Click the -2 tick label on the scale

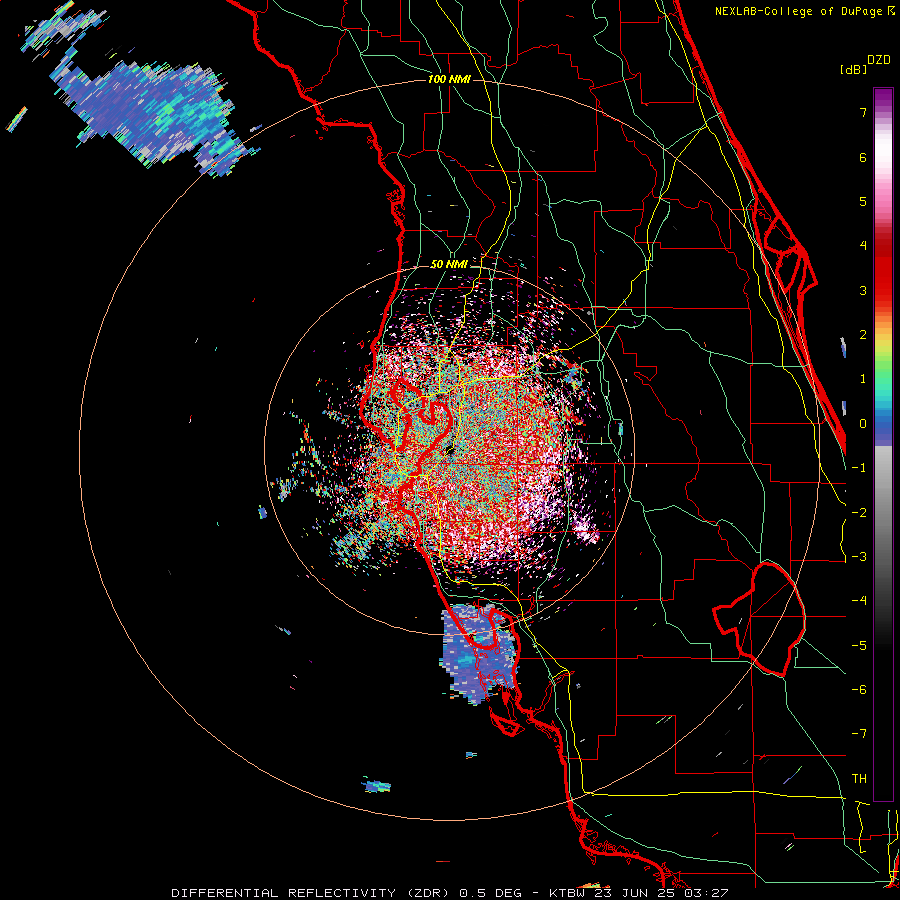859,513
